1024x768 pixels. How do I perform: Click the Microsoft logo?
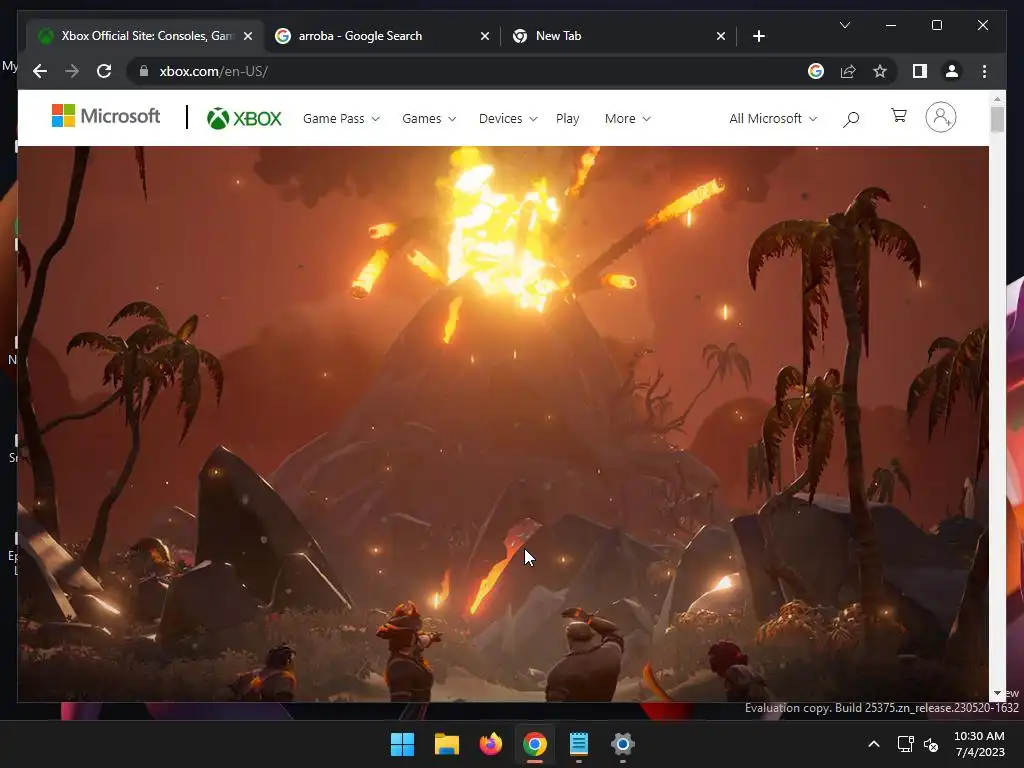[106, 116]
